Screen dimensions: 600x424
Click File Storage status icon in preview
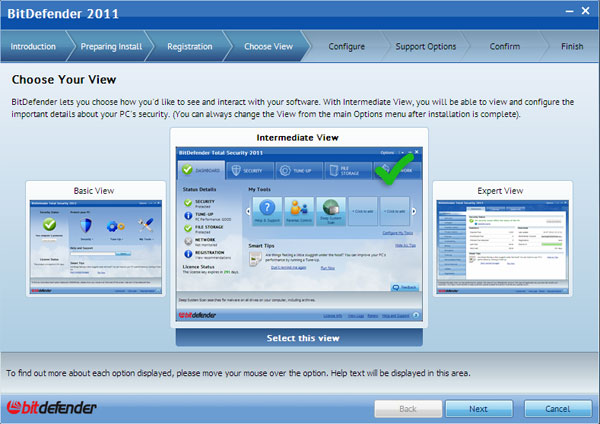click(188, 228)
